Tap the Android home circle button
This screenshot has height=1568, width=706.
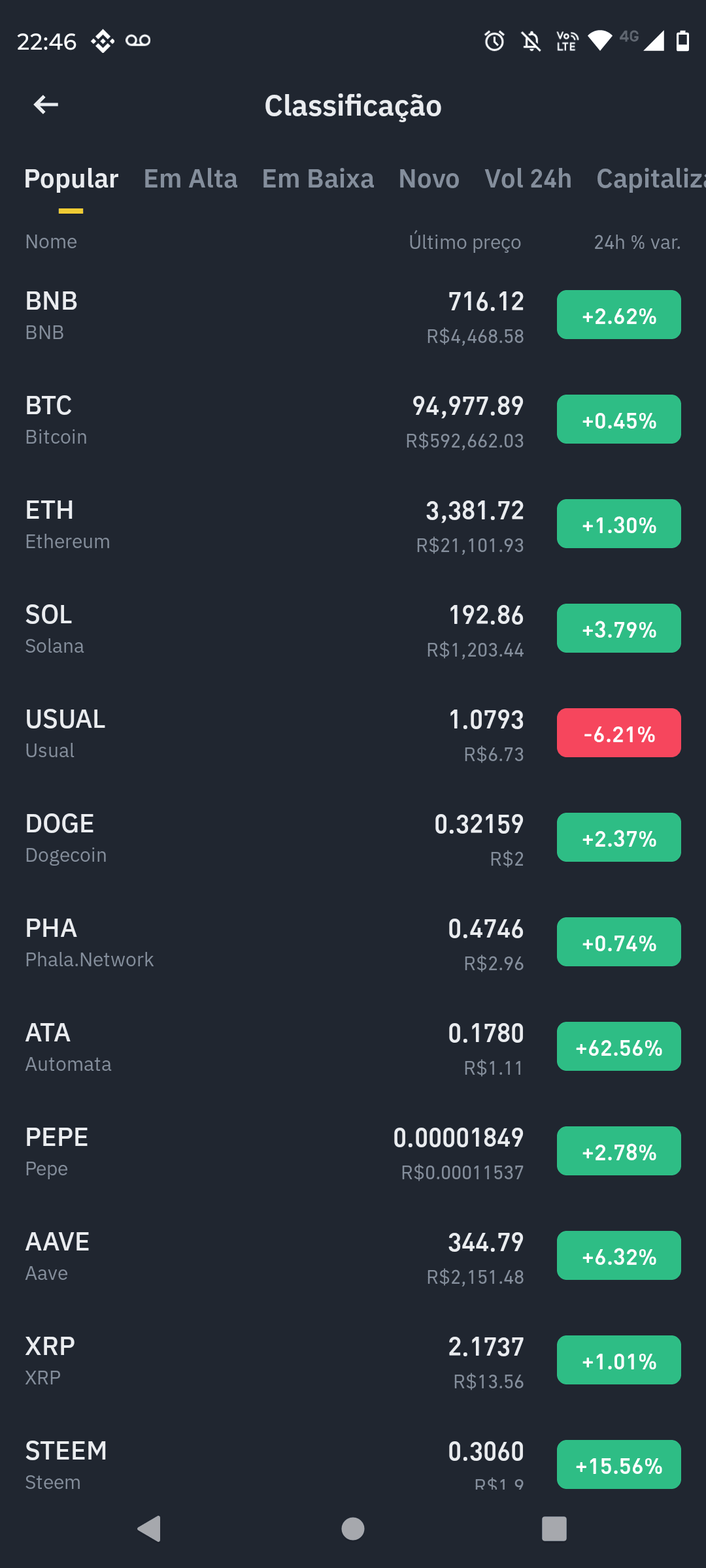pyautogui.click(x=353, y=1529)
